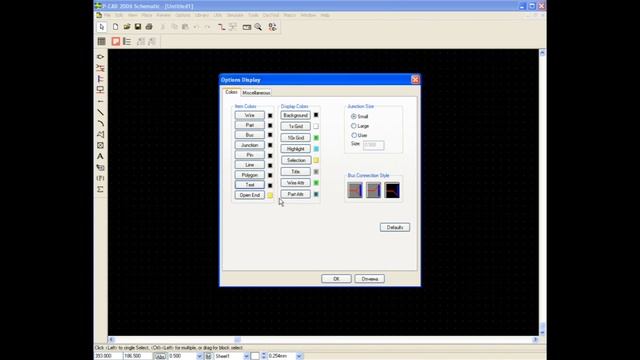The width and height of the screenshot is (640, 360).
Task: Click the red-outlined sheet icon on second toolbar
Action: 116,41
